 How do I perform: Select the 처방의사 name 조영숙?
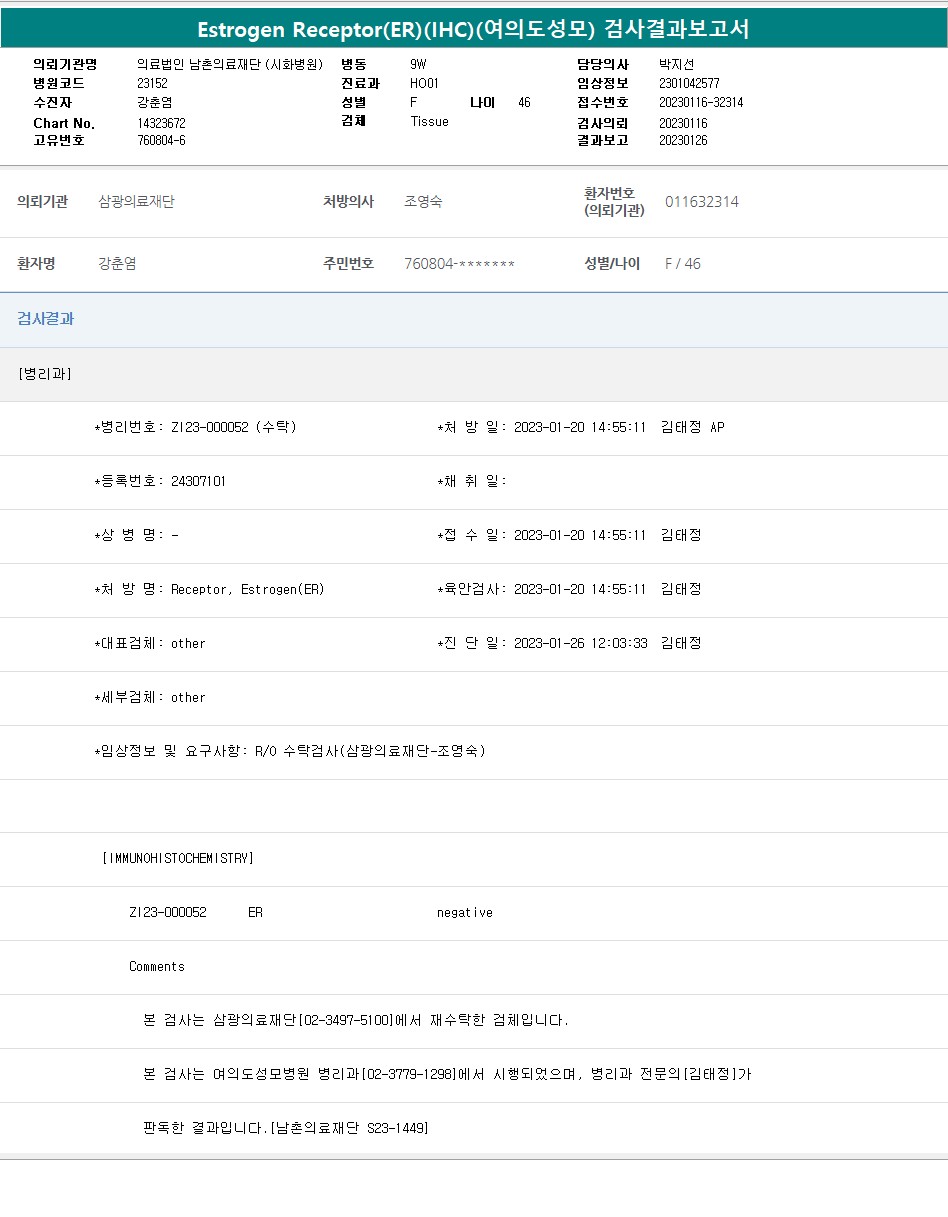click(x=423, y=202)
